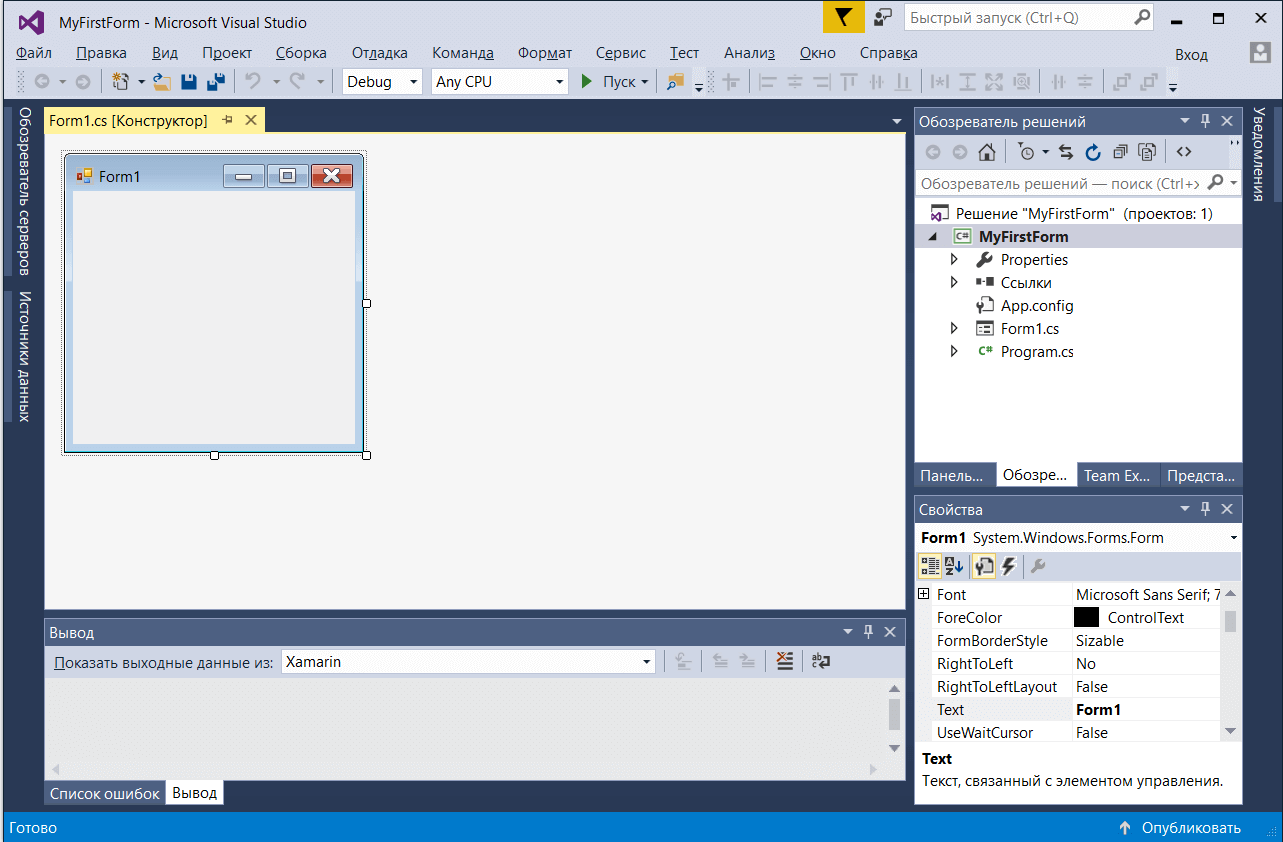Open the Xamarin output source dropdown
Viewport: 1283px width, 842px height.
(646, 661)
